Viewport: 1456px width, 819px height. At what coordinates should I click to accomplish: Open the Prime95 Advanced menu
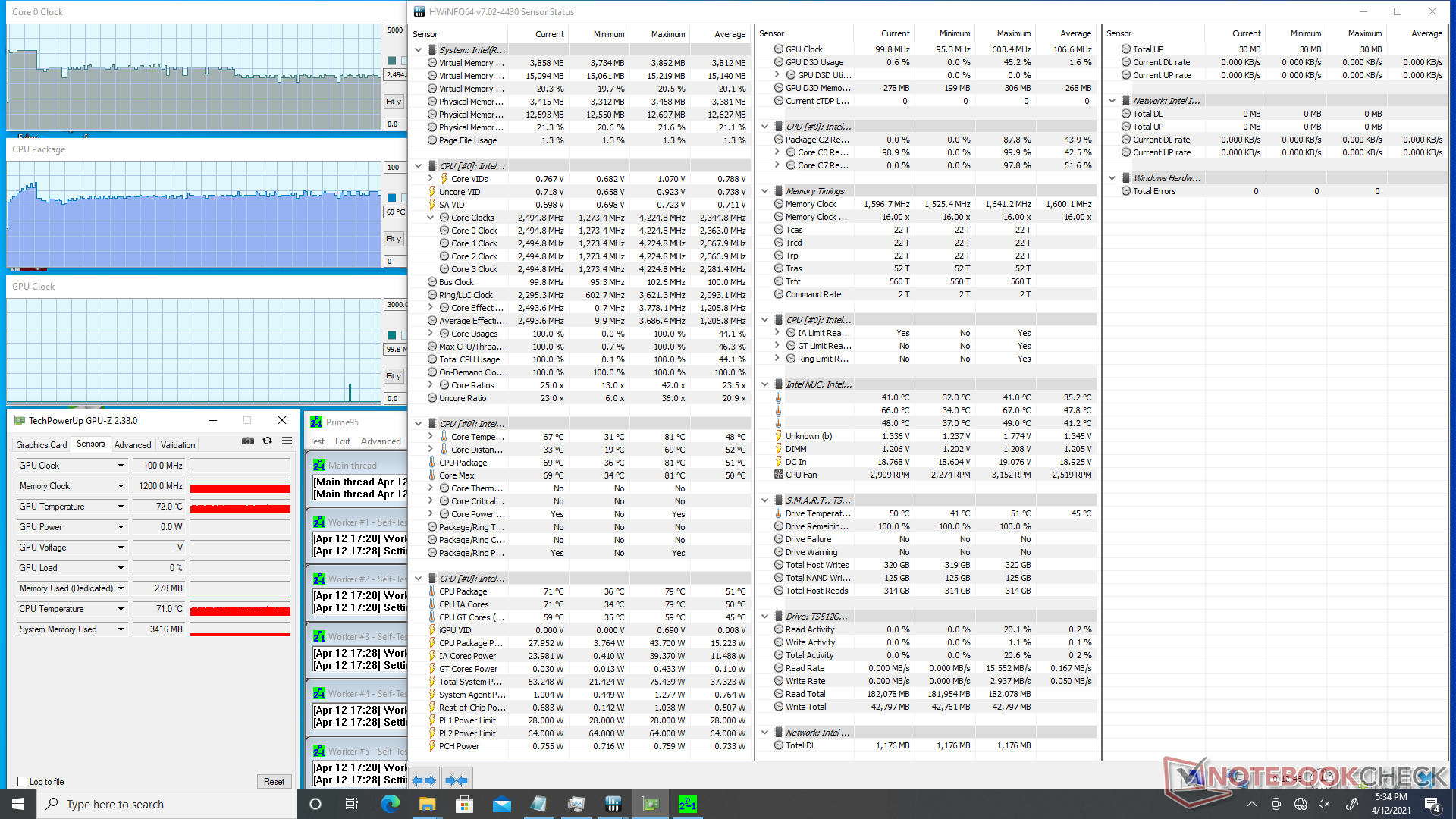tap(381, 441)
